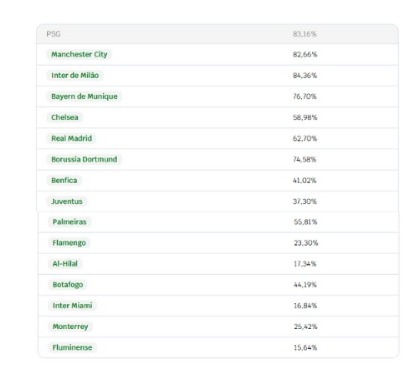Image resolution: width=411 pixels, height=385 pixels.
Task: Click the Manchester City team link
Action: pos(79,54)
